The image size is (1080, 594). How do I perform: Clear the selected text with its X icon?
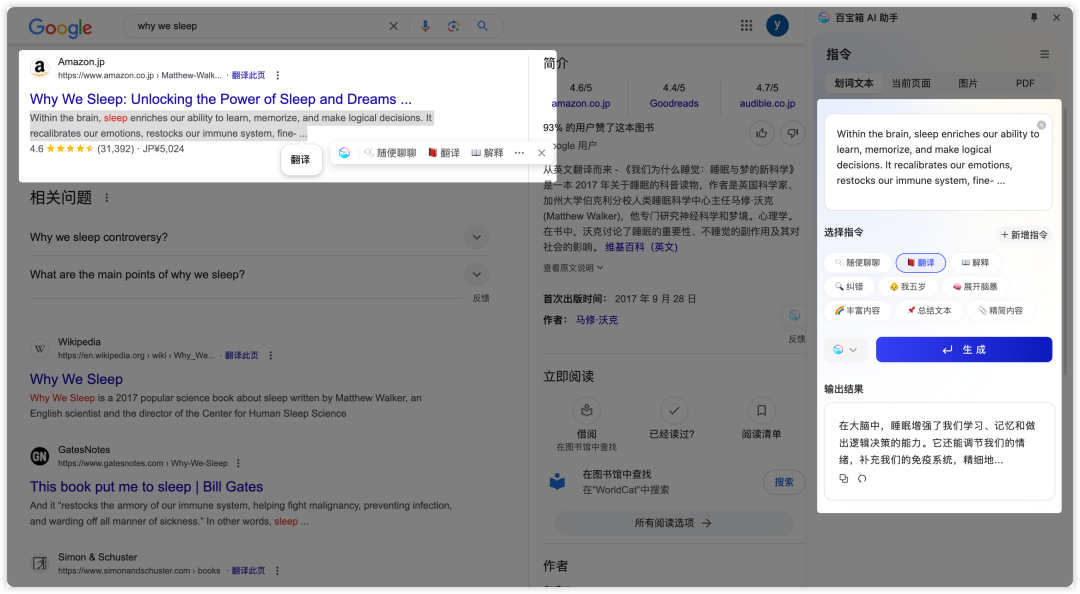pyautogui.click(x=1041, y=125)
